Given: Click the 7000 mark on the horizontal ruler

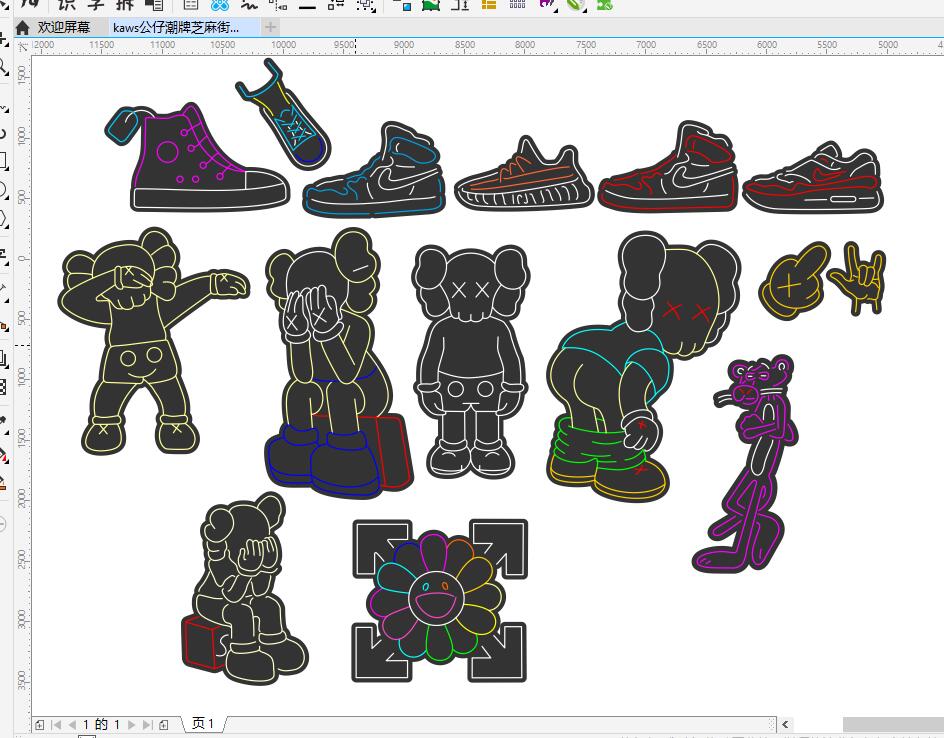Looking at the screenshot, I should click(646, 45).
